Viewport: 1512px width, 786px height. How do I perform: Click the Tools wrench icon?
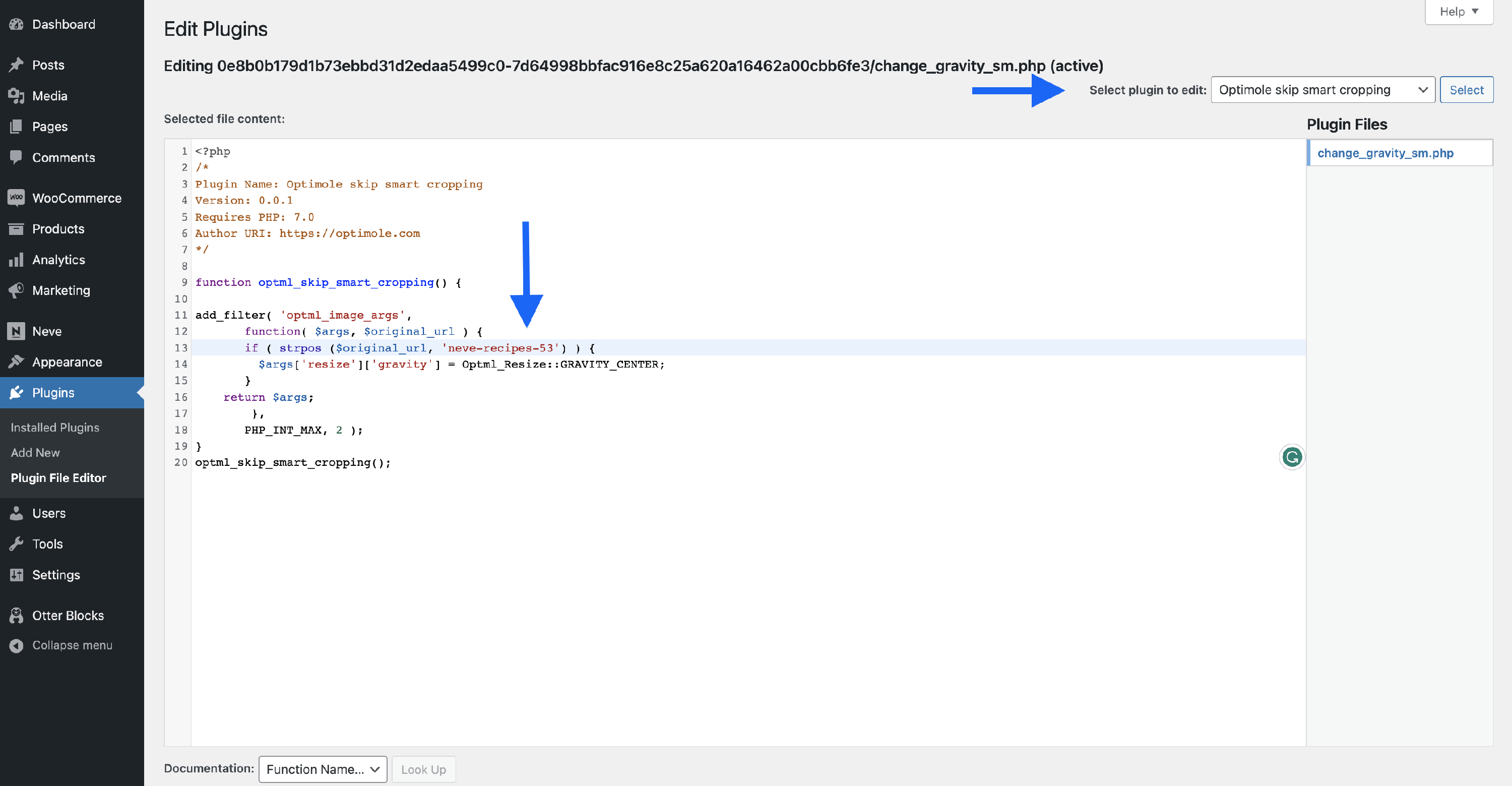point(17,543)
